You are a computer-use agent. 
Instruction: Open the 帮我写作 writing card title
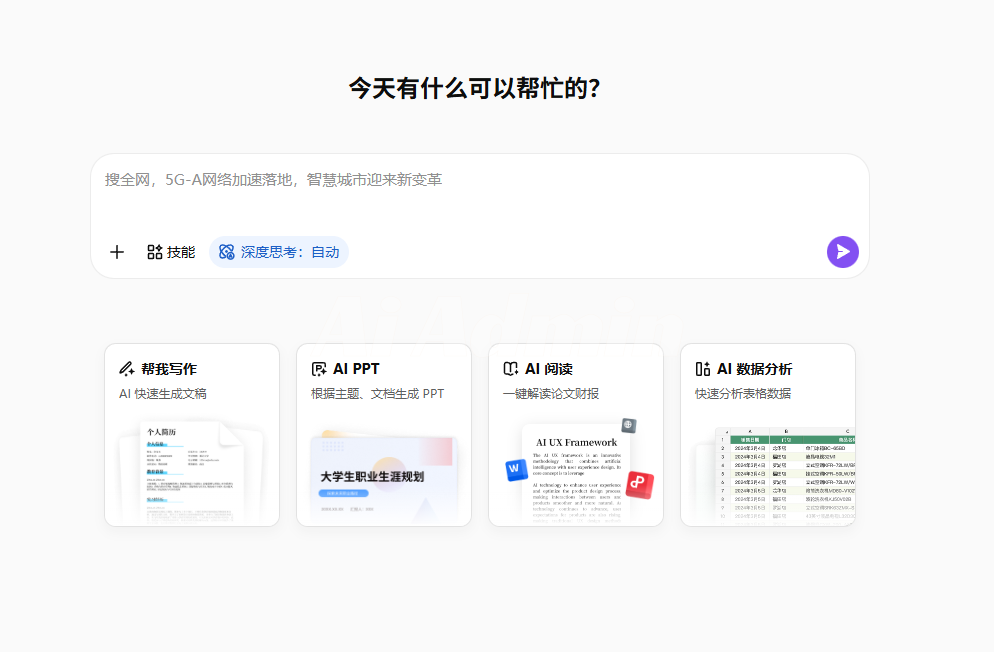pyautogui.click(x=169, y=369)
